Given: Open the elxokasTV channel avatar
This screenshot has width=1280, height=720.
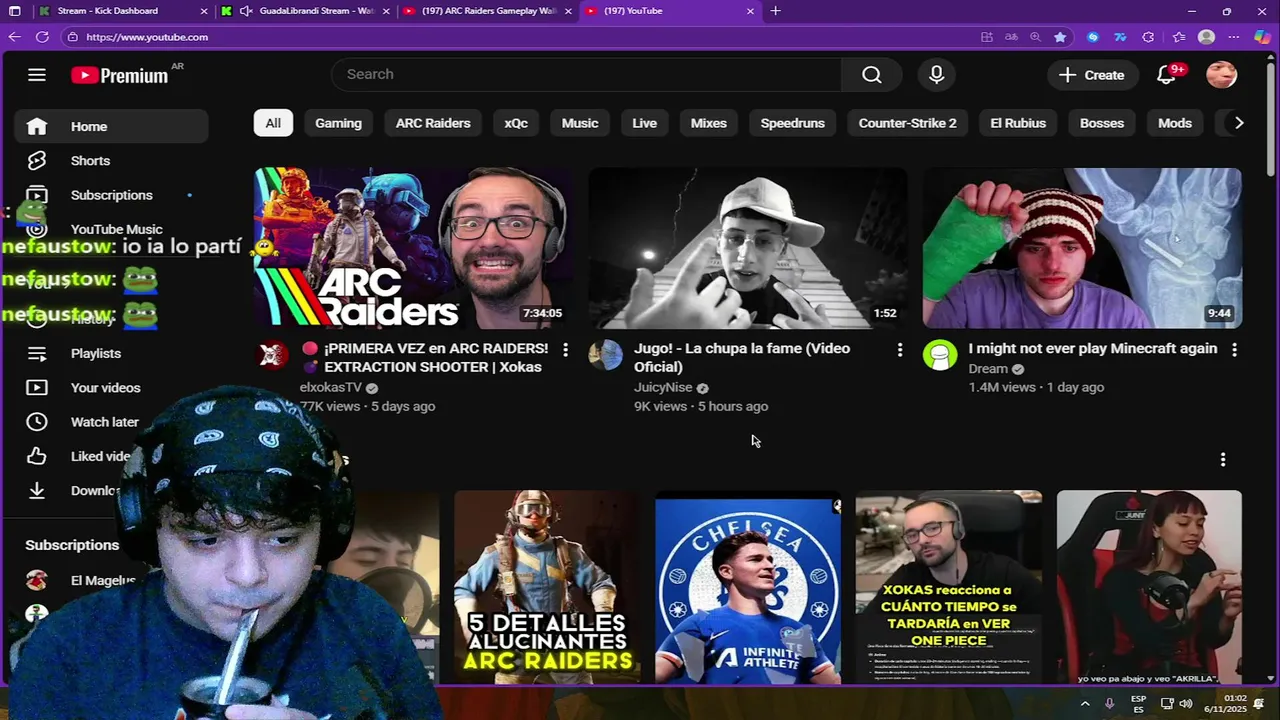Looking at the screenshot, I should (x=273, y=355).
